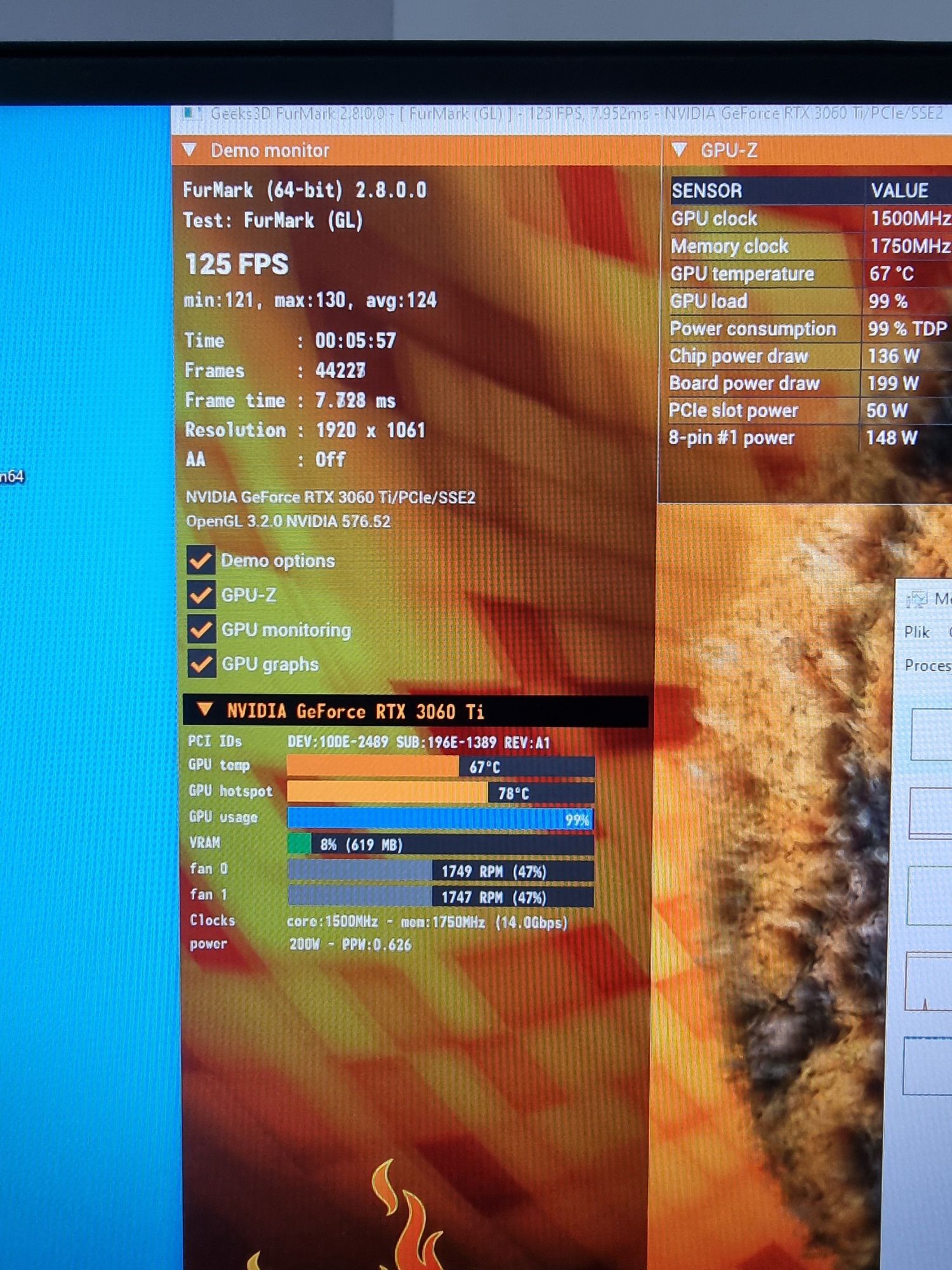Click the Chip power draw row
The image size is (952, 1270).
point(810,356)
